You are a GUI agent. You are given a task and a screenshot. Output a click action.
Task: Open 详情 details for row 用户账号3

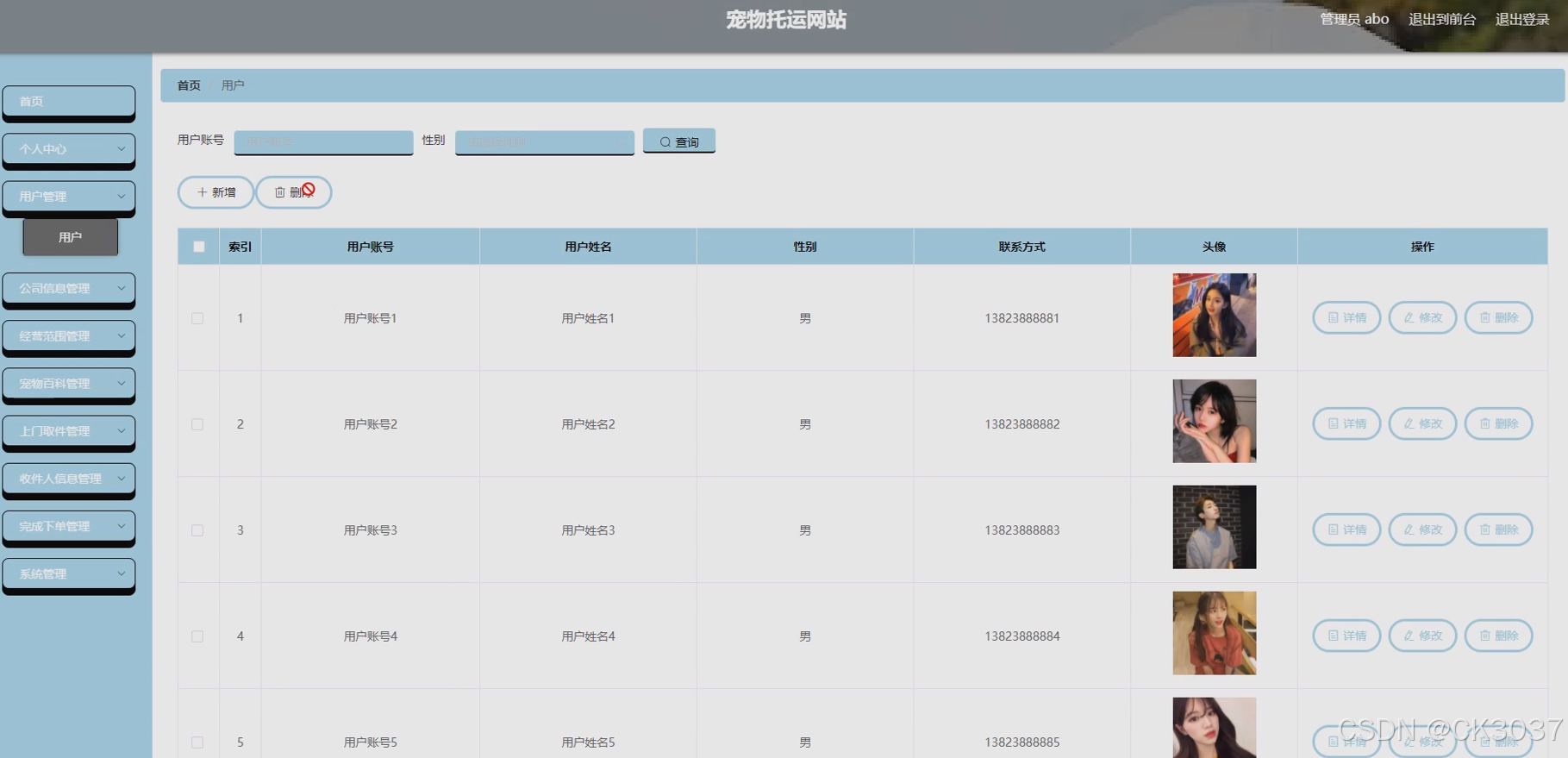coord(1346,529)
